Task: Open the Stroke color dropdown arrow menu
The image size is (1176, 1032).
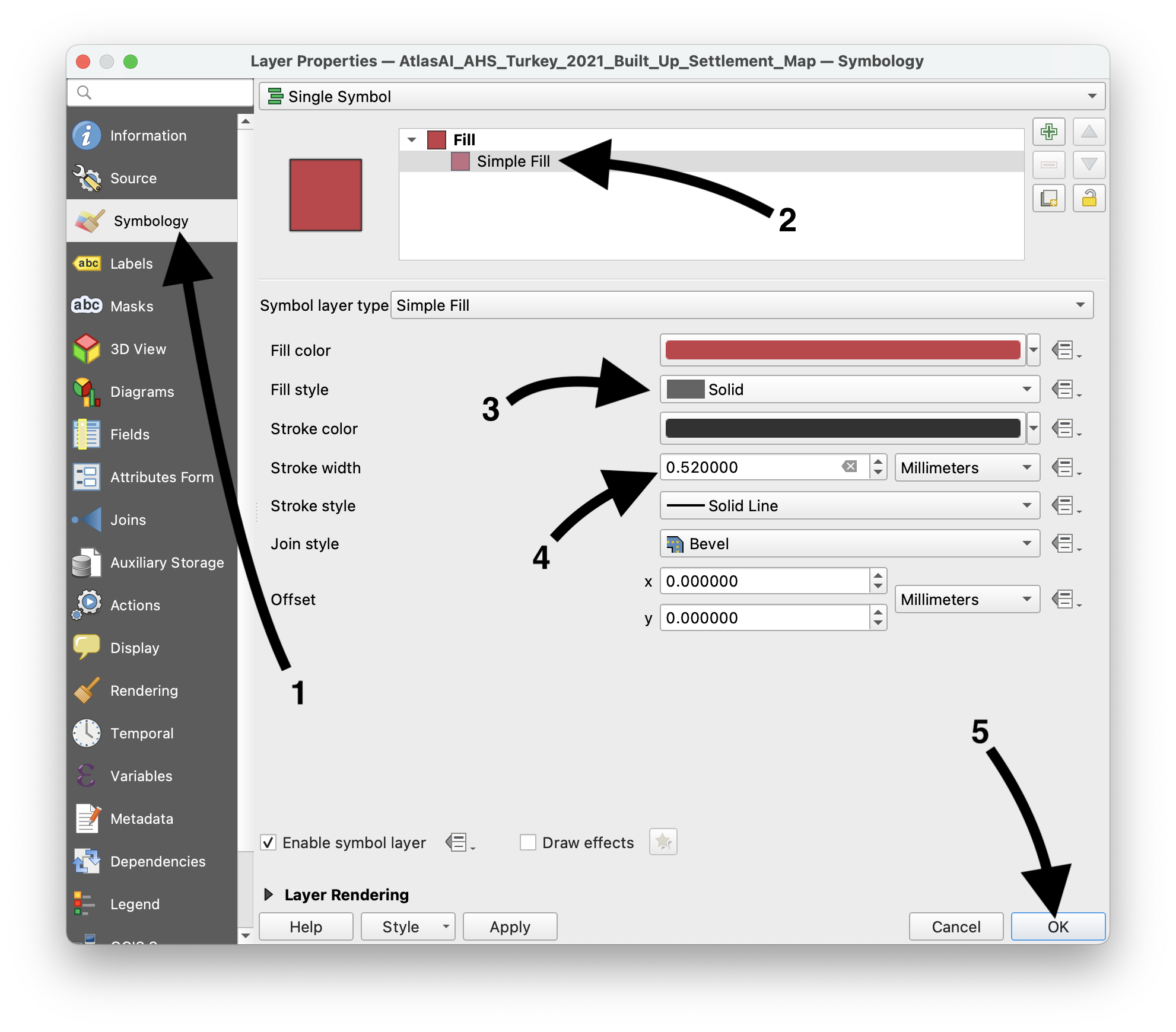Action: coord(1034,428)
